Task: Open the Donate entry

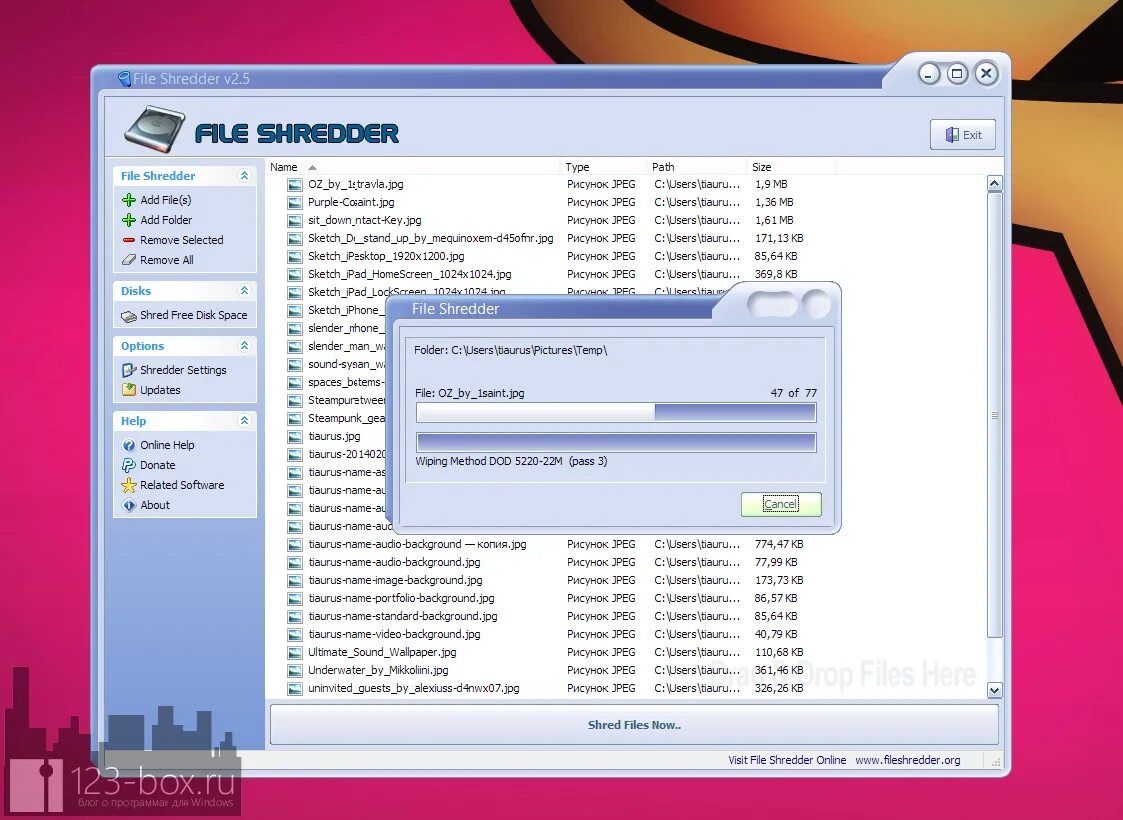Action: tap(158, 465)
